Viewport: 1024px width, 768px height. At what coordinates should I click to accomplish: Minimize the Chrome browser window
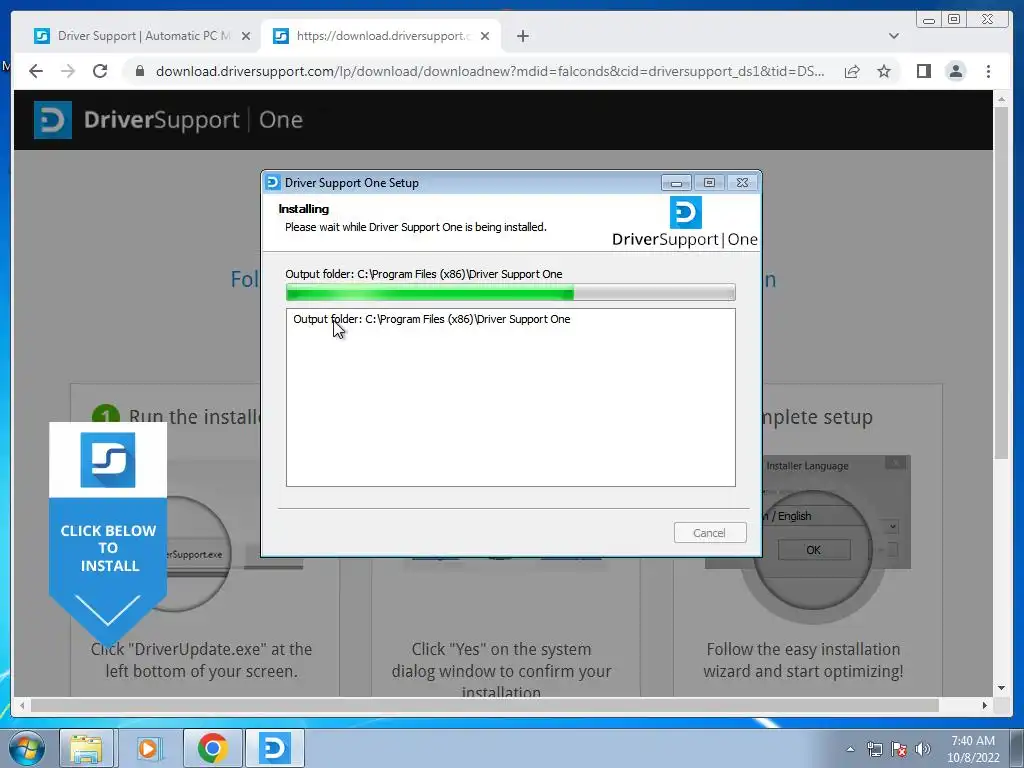point(929,20)
